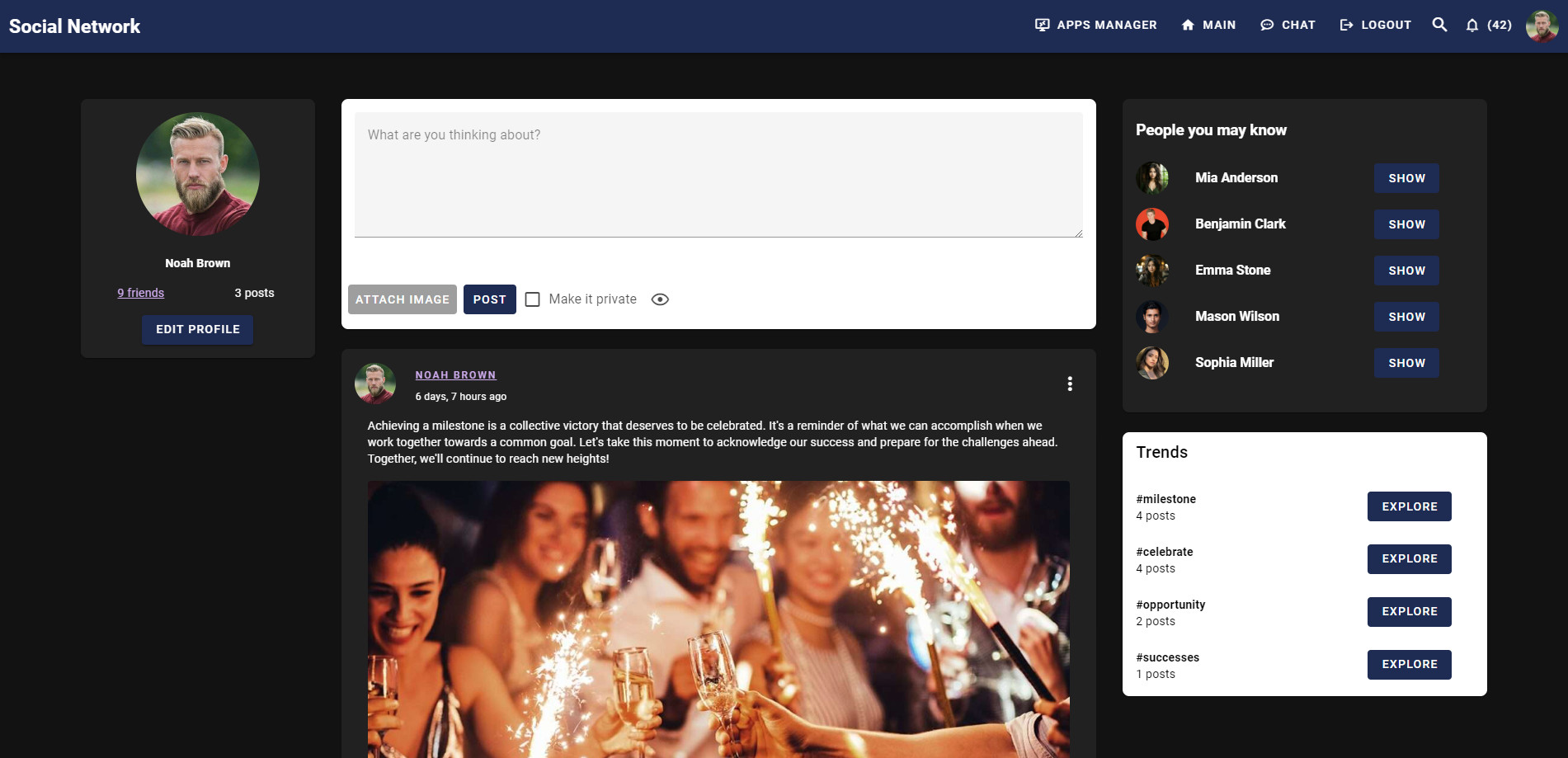
Task: Click Emma Stone's avatar
Action: coord(1152,271)
